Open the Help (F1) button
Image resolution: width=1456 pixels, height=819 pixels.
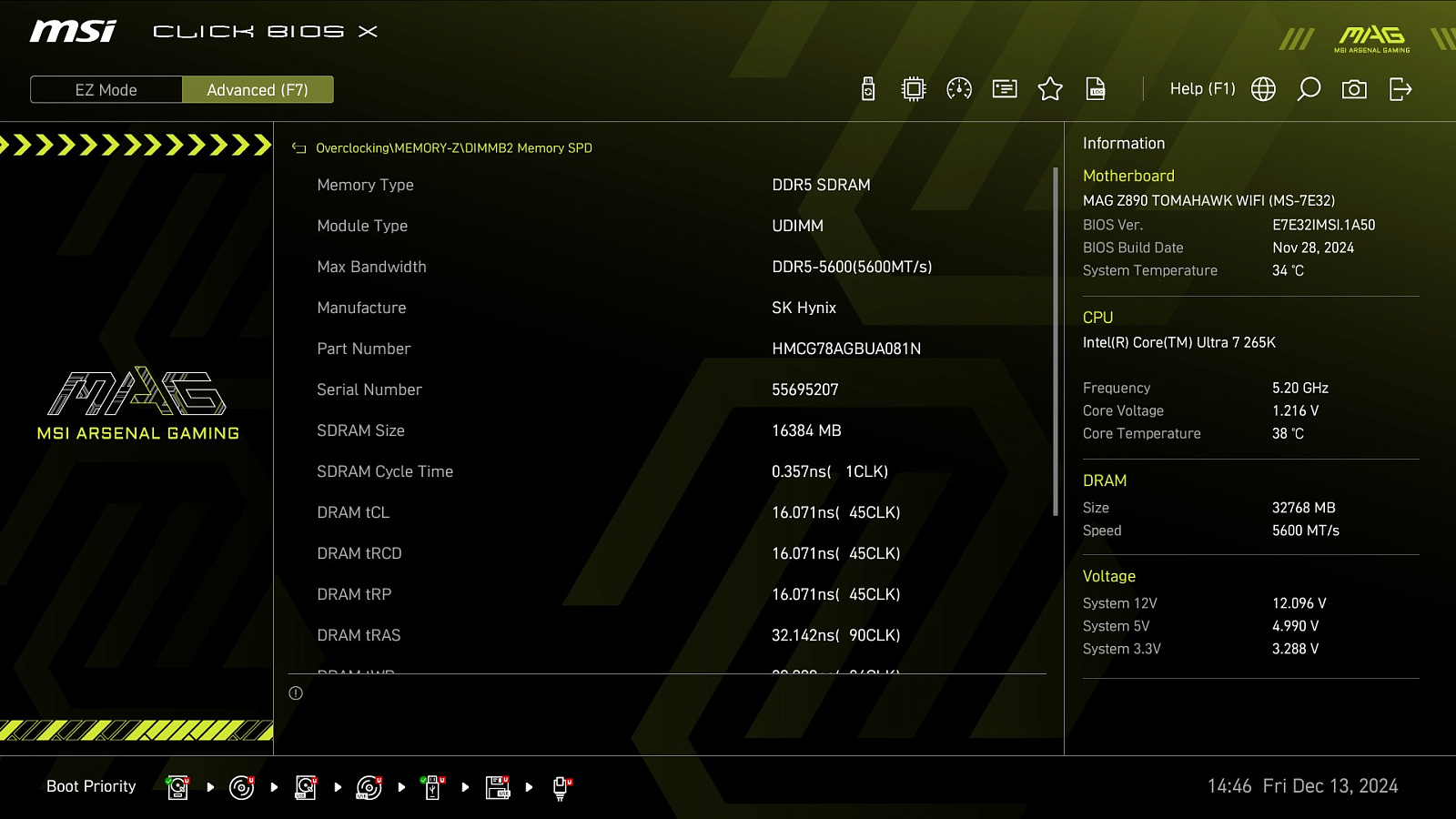[1202, 88]
